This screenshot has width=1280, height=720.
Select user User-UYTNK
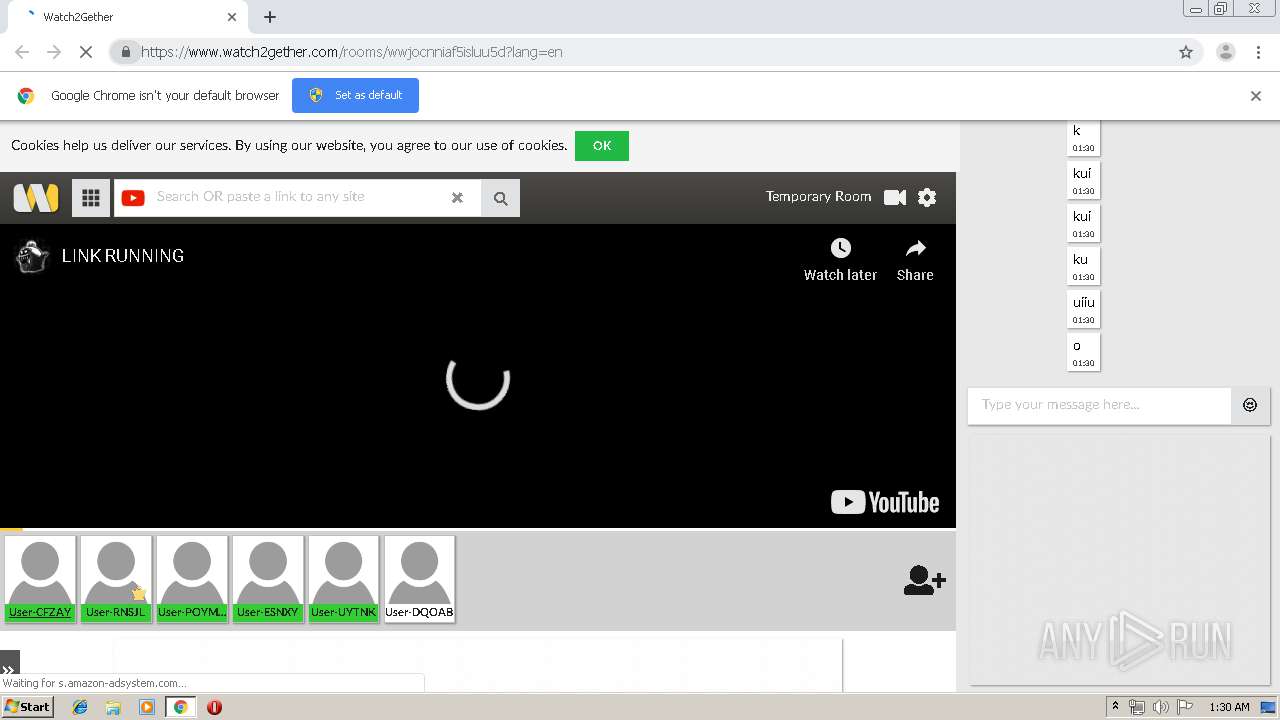click(x=344, y=579)
